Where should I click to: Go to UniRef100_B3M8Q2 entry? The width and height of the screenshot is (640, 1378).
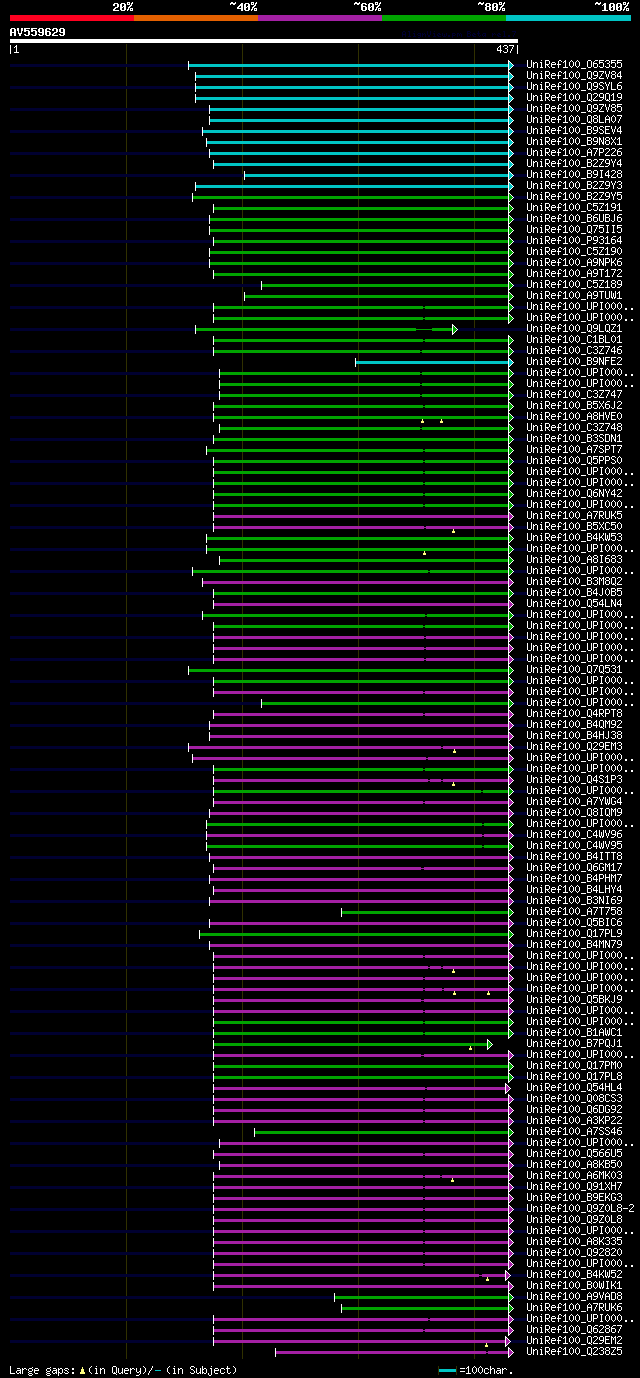(x=574, y=582)
